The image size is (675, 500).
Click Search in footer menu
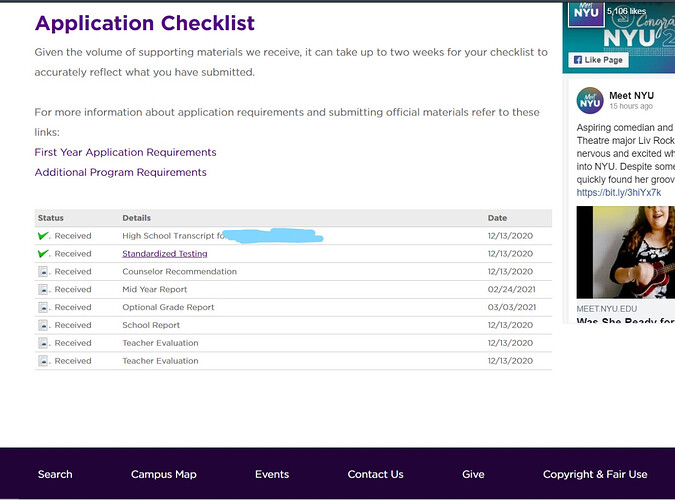coord(55,474)
